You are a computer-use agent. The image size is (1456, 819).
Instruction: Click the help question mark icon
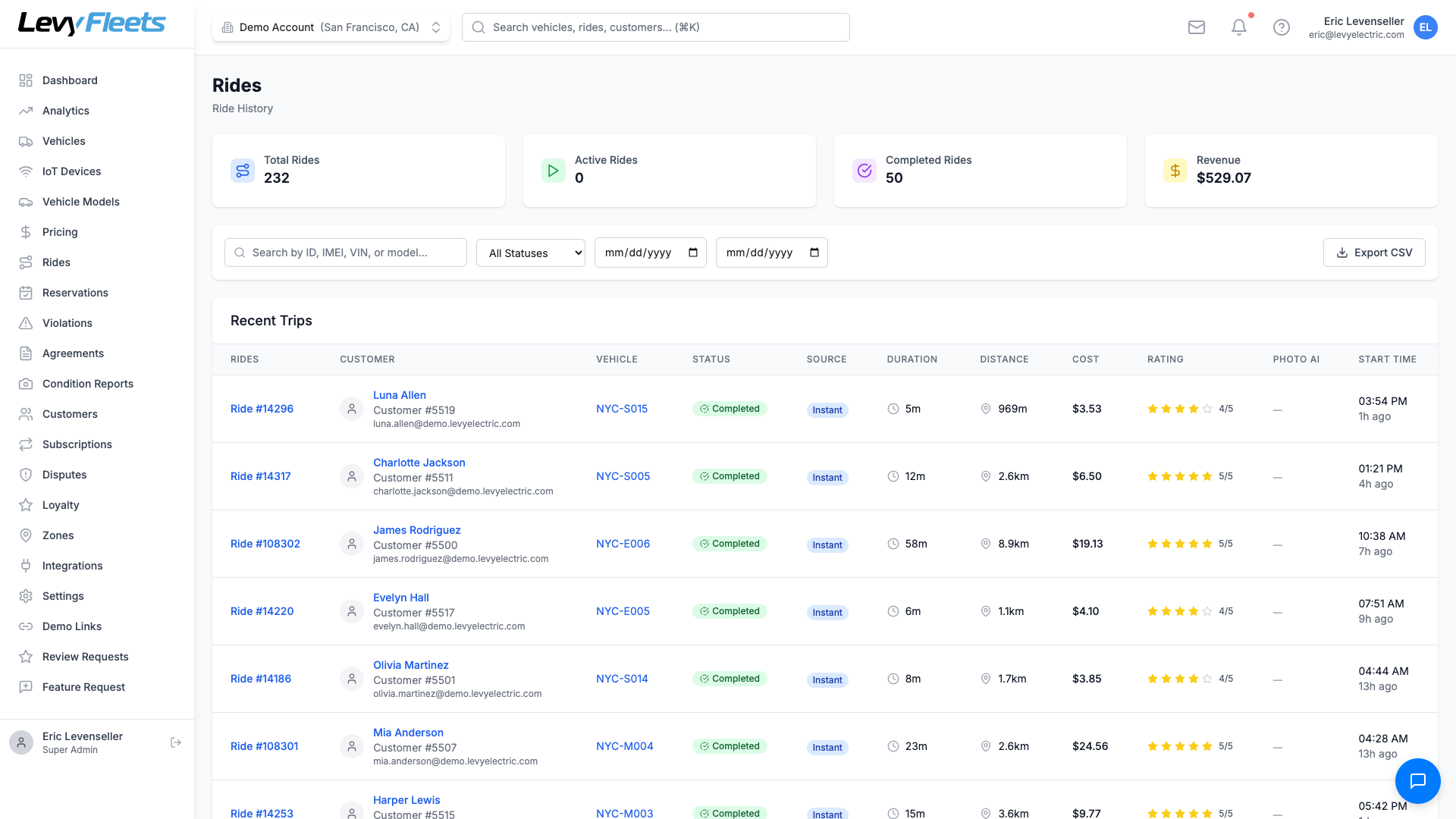coord(1282,27)
